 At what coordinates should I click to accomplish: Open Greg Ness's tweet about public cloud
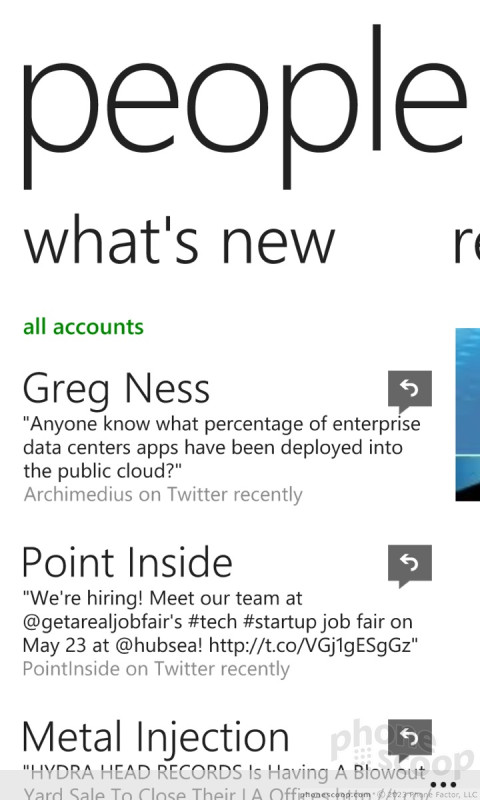[222, 447]
